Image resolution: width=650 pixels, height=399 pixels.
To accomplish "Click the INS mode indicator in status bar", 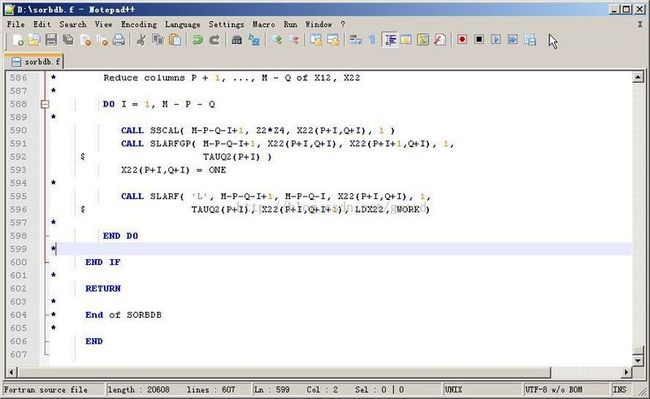I will (x=619, y=389).
